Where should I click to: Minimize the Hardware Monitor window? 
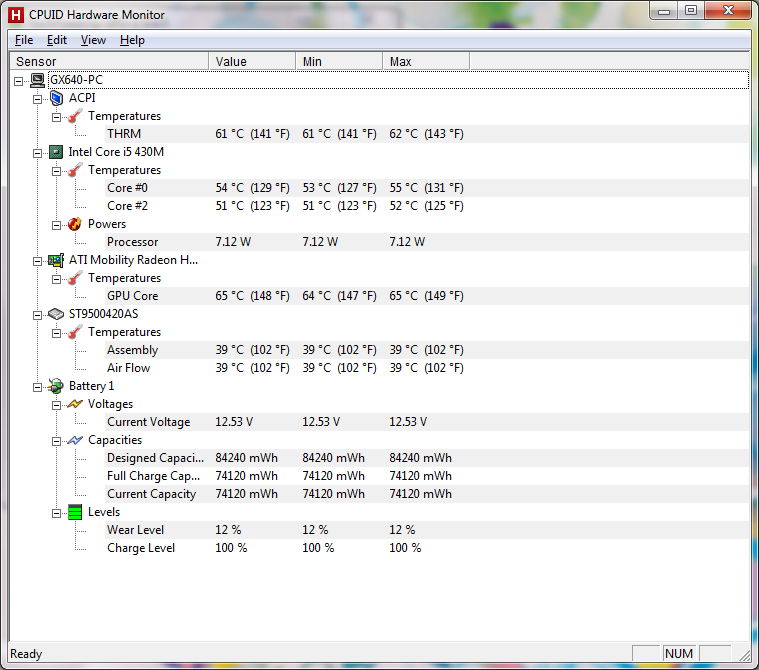(x=664, y=11)
